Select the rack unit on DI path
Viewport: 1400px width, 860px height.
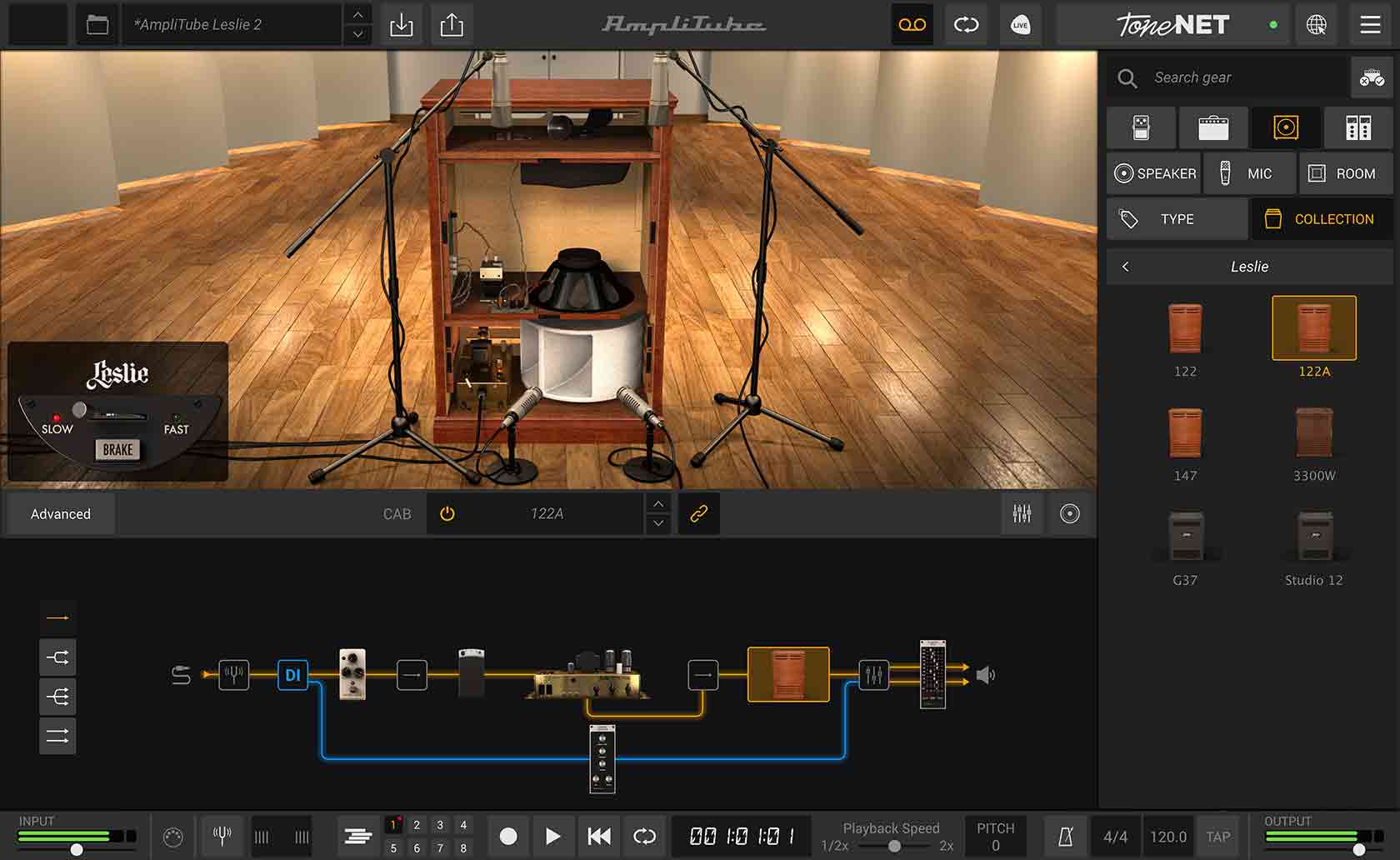coord(602,758)
